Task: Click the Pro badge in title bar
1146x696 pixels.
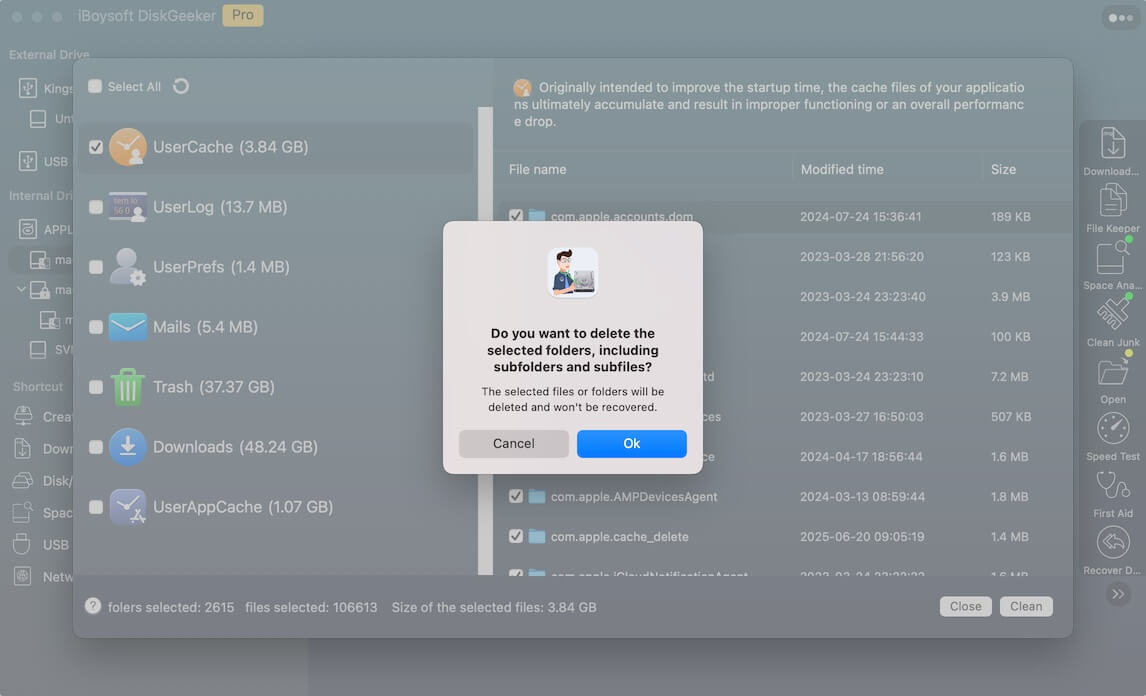Action: pos(243,15)
